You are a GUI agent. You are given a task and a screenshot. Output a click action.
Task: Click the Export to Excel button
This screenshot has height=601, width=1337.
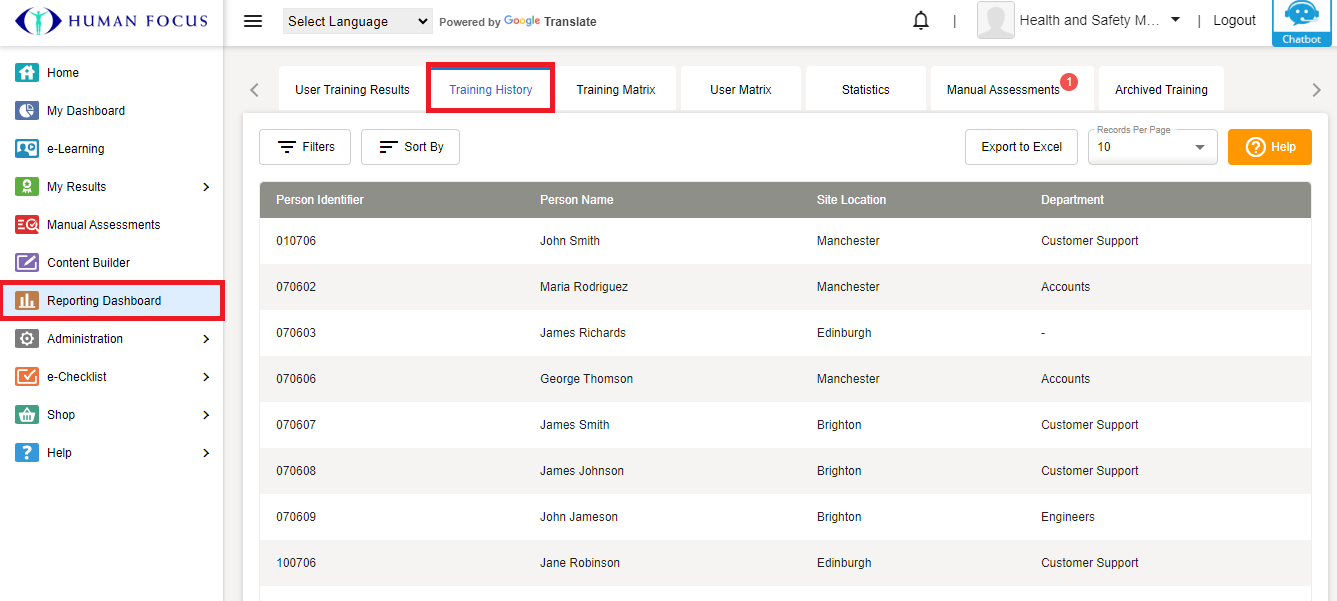pyautogui.click(x=1021, y=147)
